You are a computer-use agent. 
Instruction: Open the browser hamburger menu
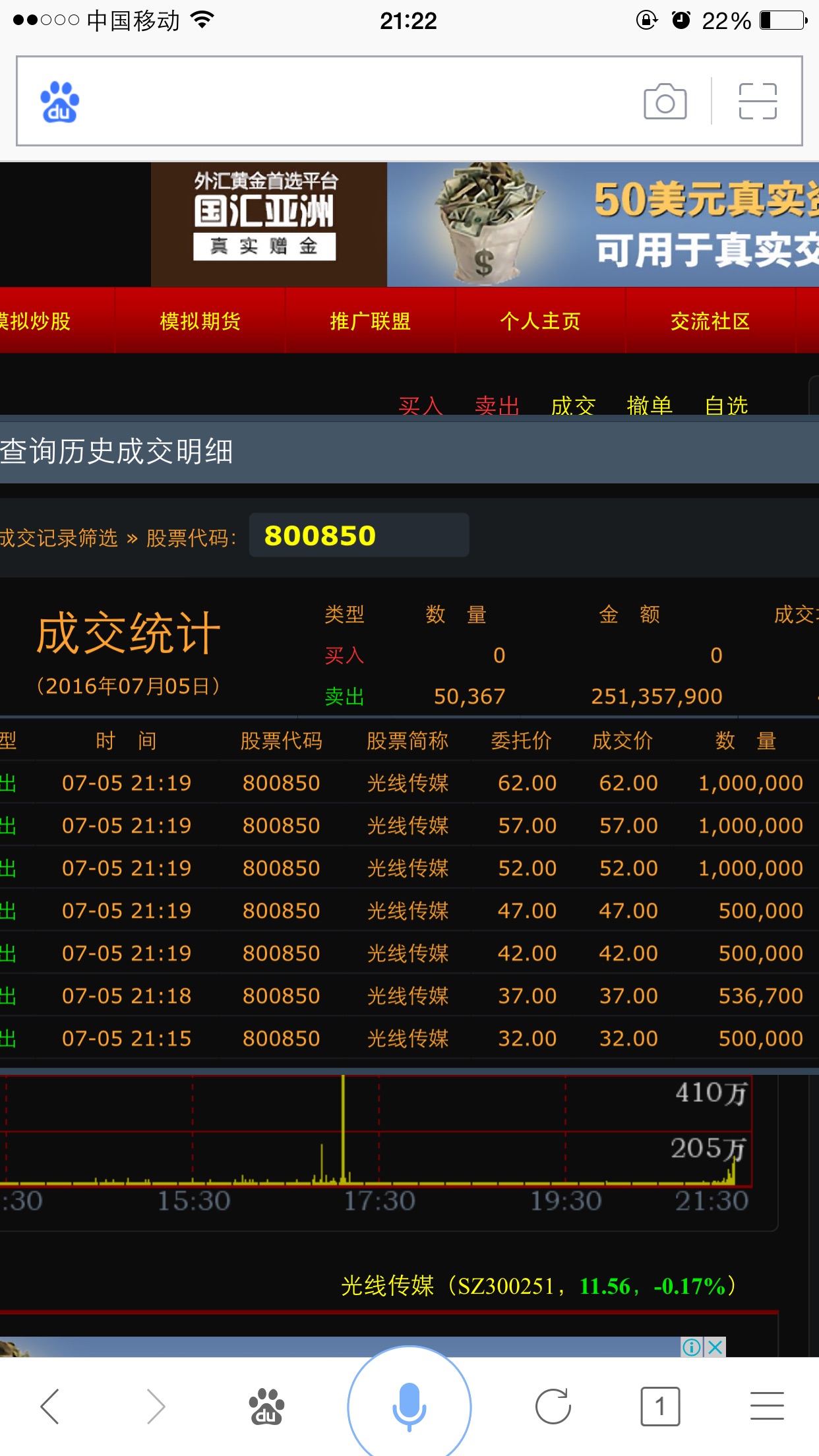pyautogui.click(x=766, y=1406)
